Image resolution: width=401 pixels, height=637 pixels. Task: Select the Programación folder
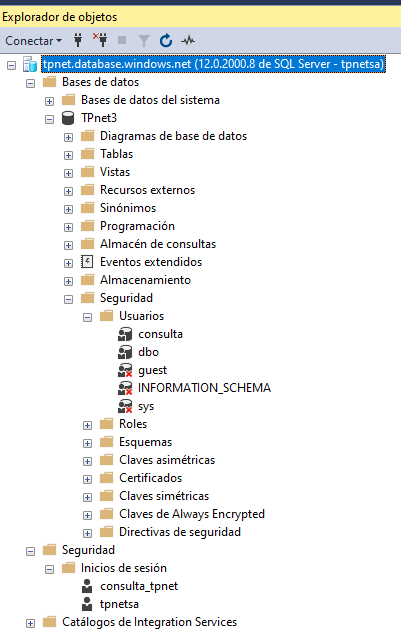tap(137, 226)
